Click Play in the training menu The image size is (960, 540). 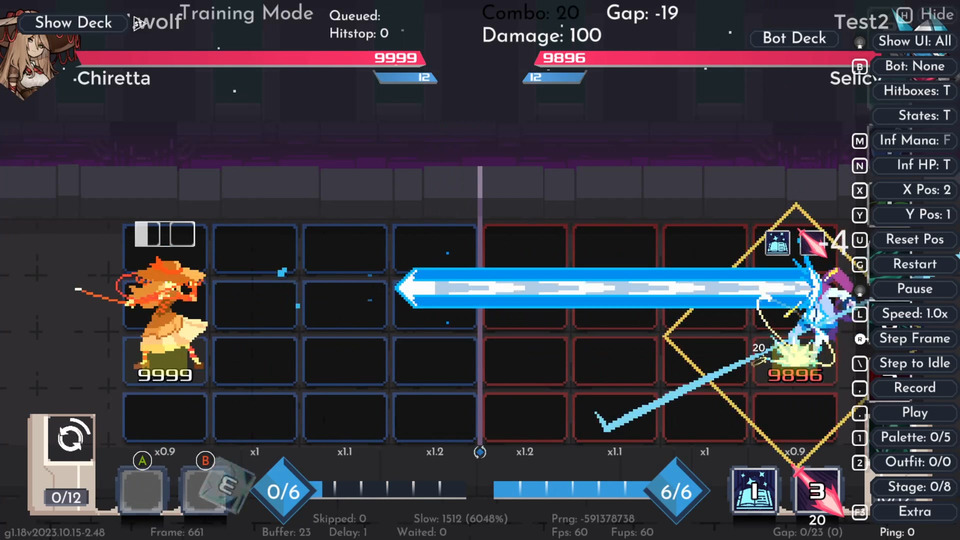[x=915, y=413]
